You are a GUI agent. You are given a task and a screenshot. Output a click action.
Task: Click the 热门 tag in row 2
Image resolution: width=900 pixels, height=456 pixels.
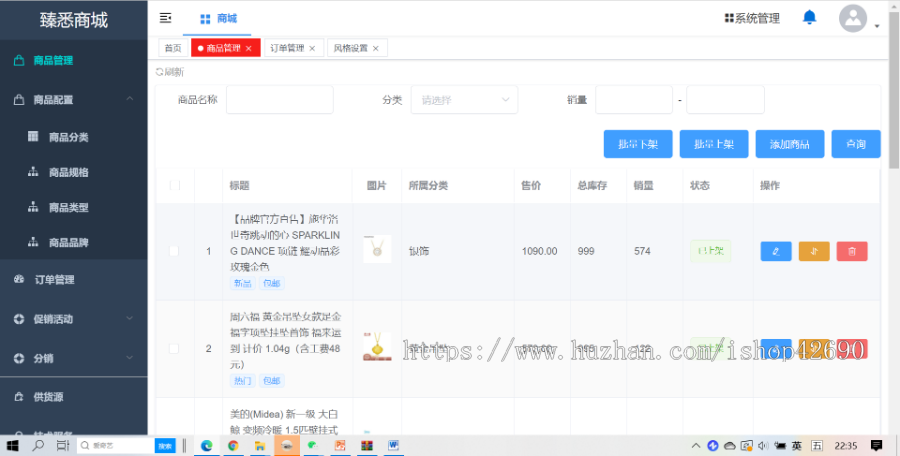point(242,381)
